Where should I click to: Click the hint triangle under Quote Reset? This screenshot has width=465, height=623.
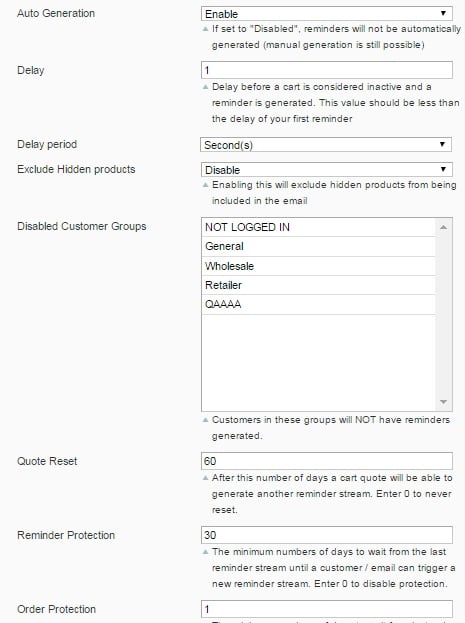pyautogui.click(x=205, y=478)
